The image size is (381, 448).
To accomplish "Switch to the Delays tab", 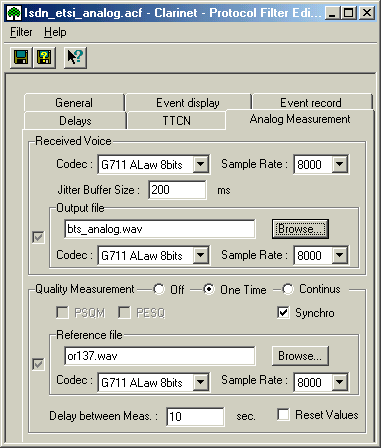I will pyautogui.click(x=75, y=121).
